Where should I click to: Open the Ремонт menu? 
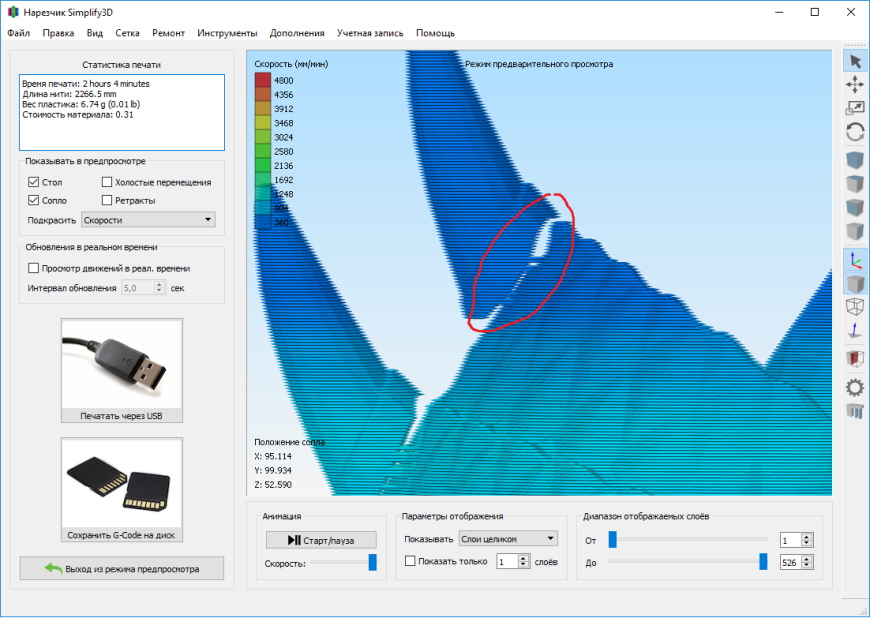click(x=168, y=33)
